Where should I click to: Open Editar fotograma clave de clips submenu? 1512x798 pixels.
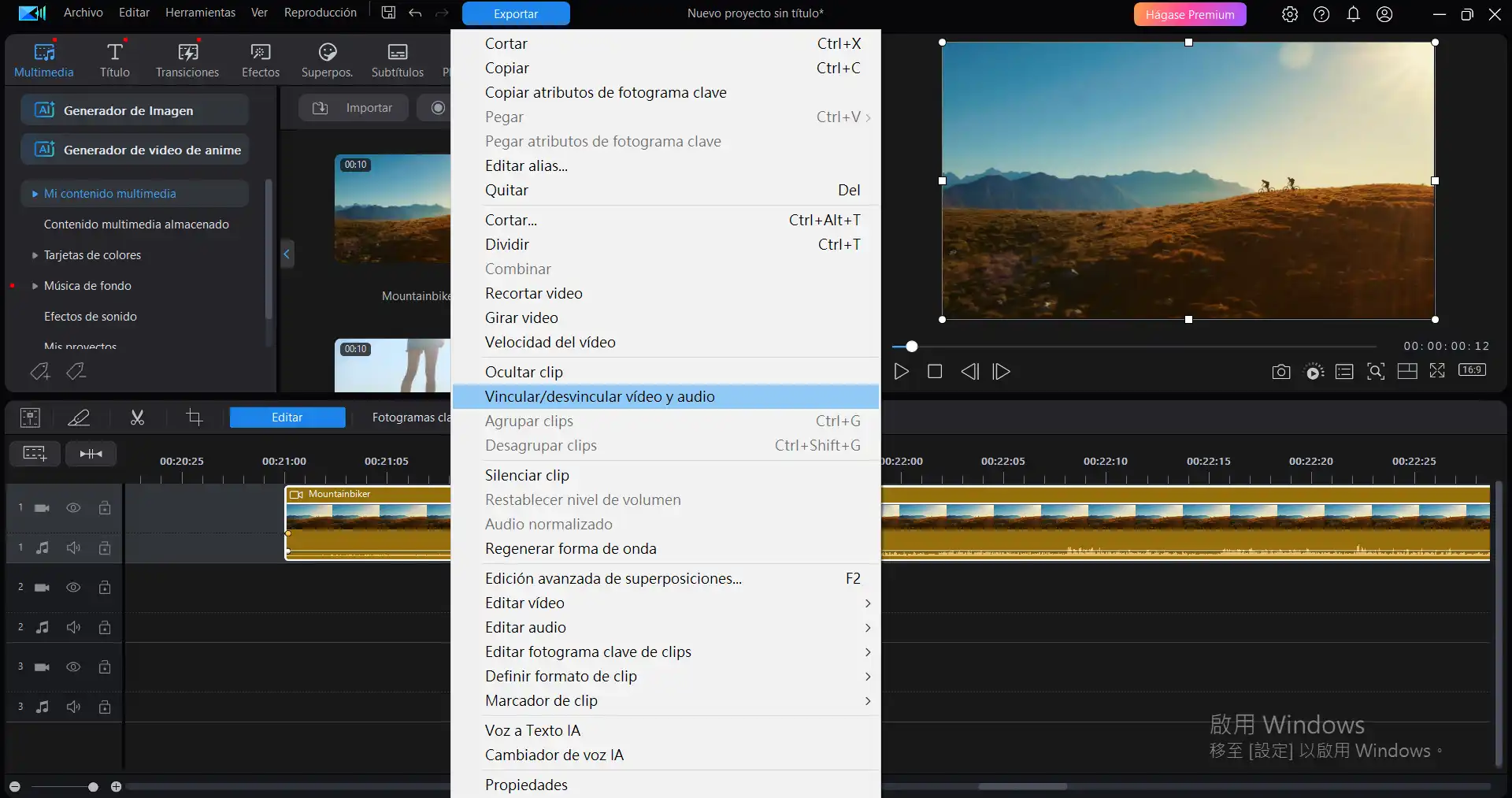666,652
